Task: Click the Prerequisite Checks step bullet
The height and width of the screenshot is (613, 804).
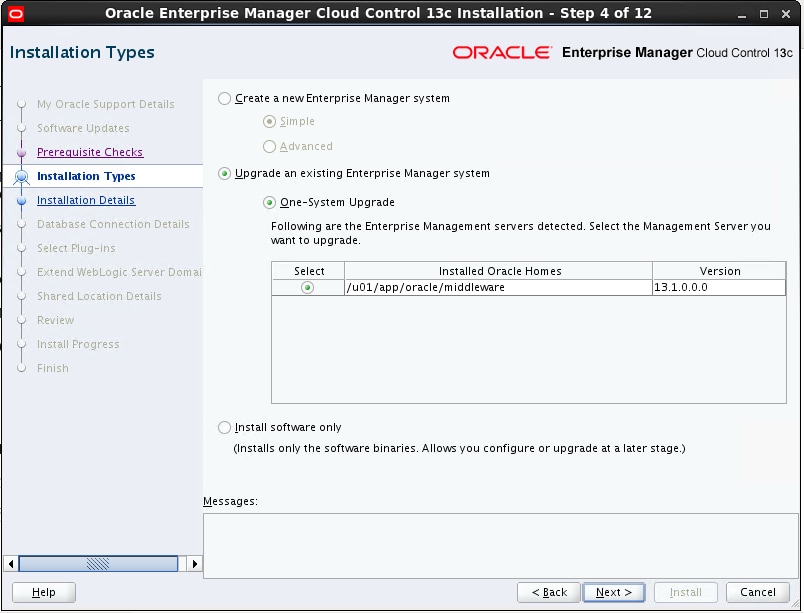Action: (22, 153)
